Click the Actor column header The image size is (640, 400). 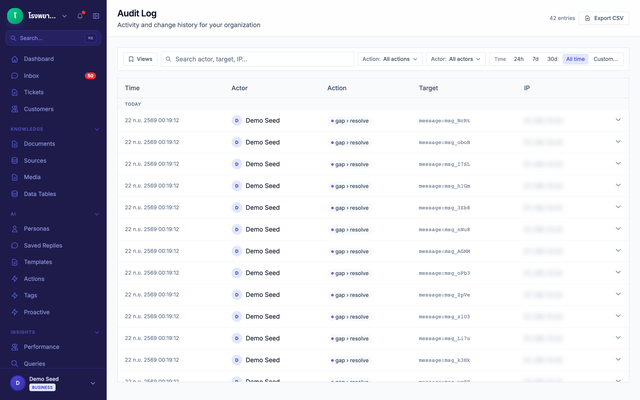tap(240, 88)
